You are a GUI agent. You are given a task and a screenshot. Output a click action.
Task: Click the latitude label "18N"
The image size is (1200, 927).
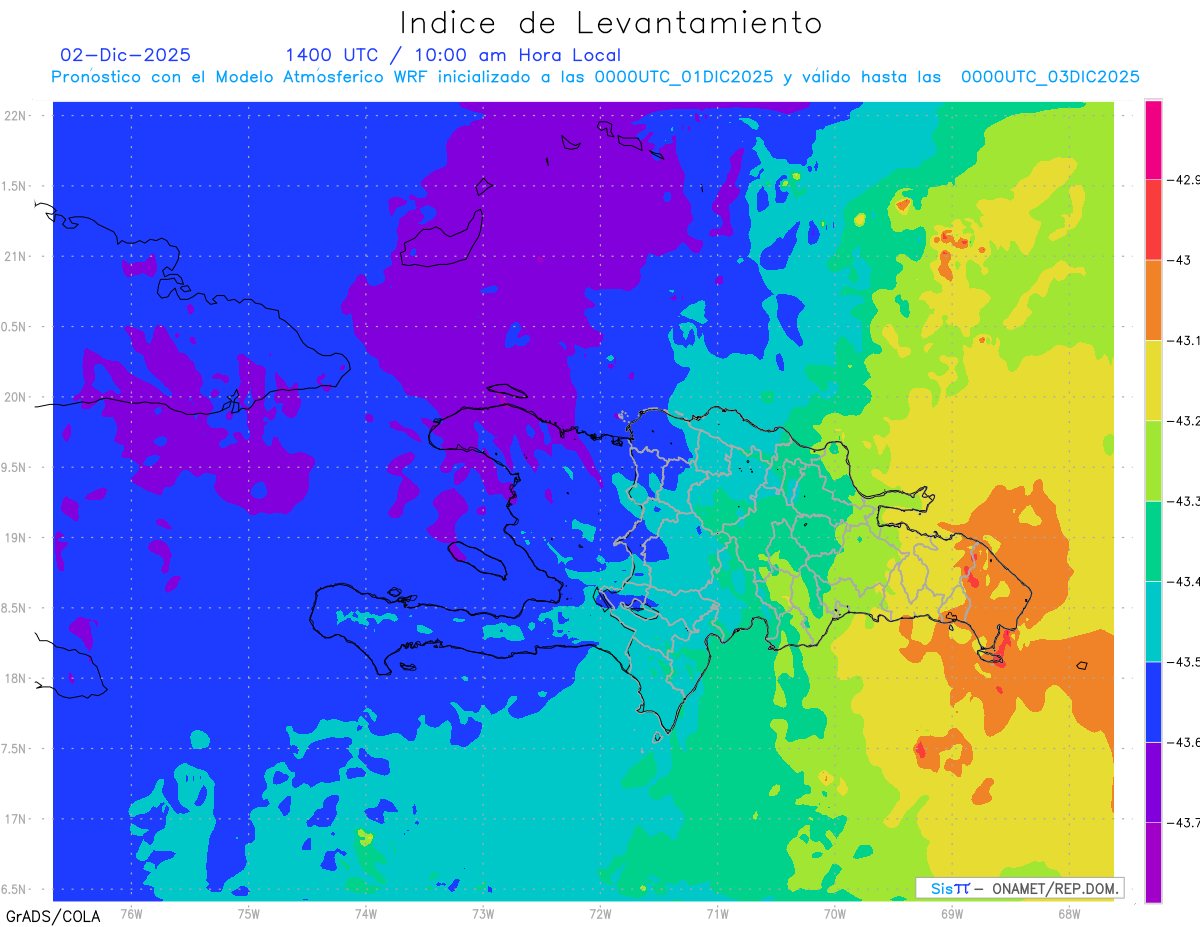(x=17, y=679)
